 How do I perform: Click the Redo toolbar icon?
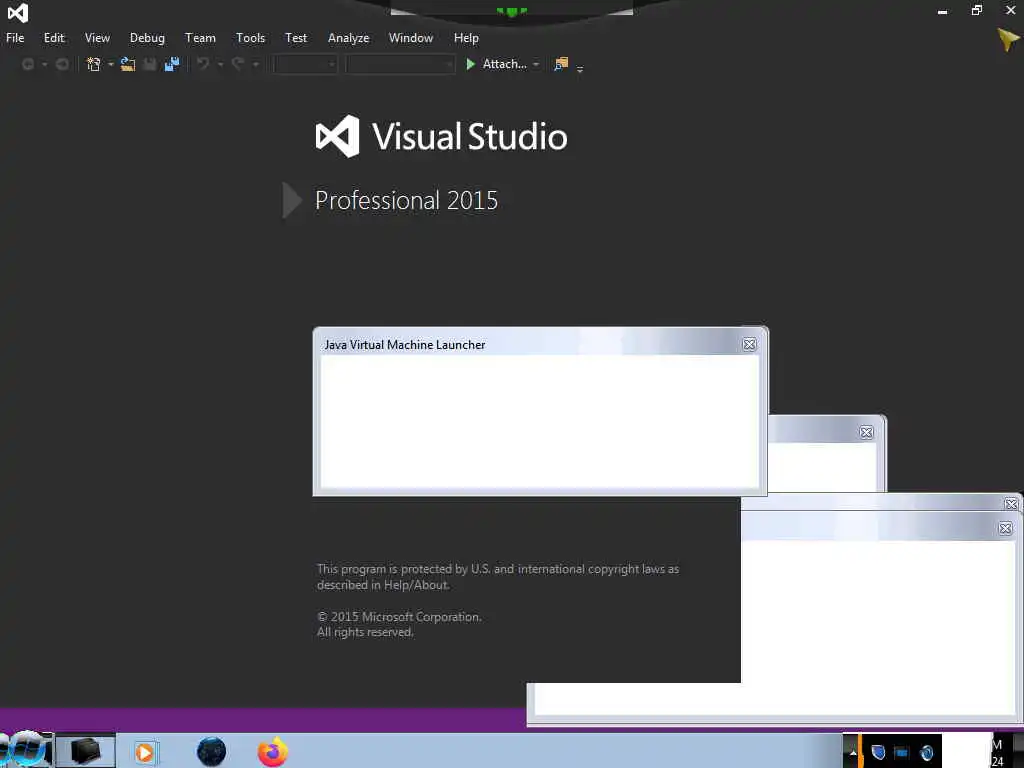point(238,64)
